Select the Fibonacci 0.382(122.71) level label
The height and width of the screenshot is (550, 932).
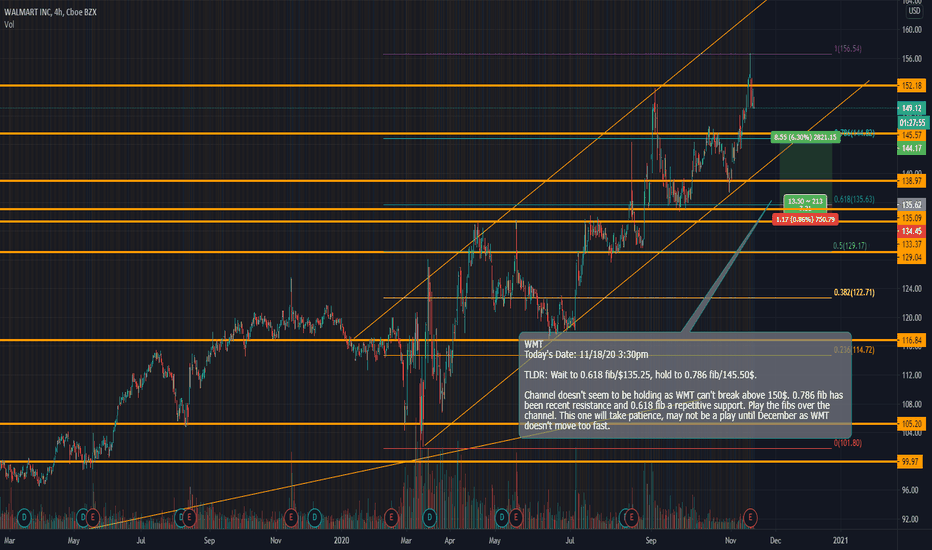854,292
